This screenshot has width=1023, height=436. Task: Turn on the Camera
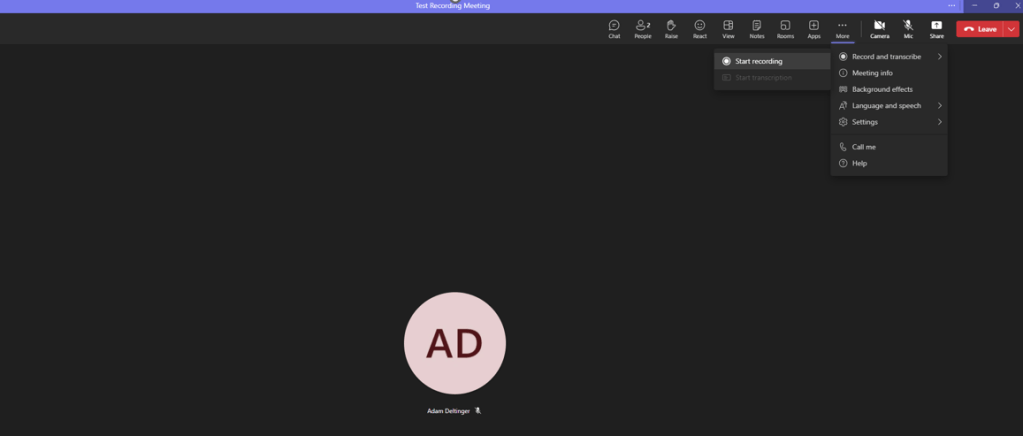click(879, 29)
